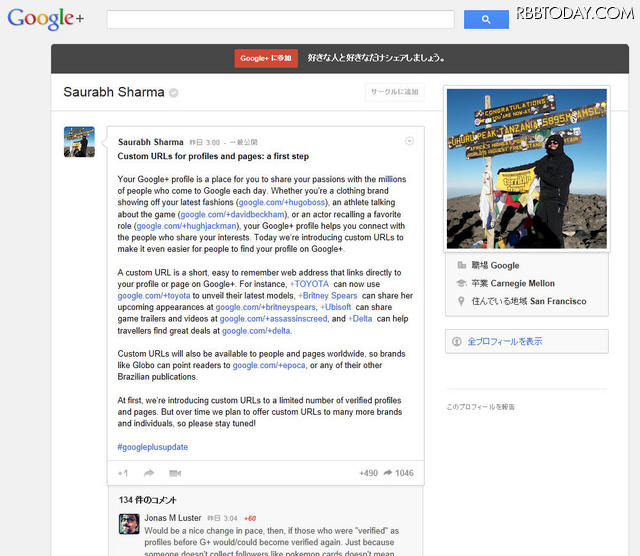
Task: Click Jonas M Luster's avatar
Action: (129, 524)
